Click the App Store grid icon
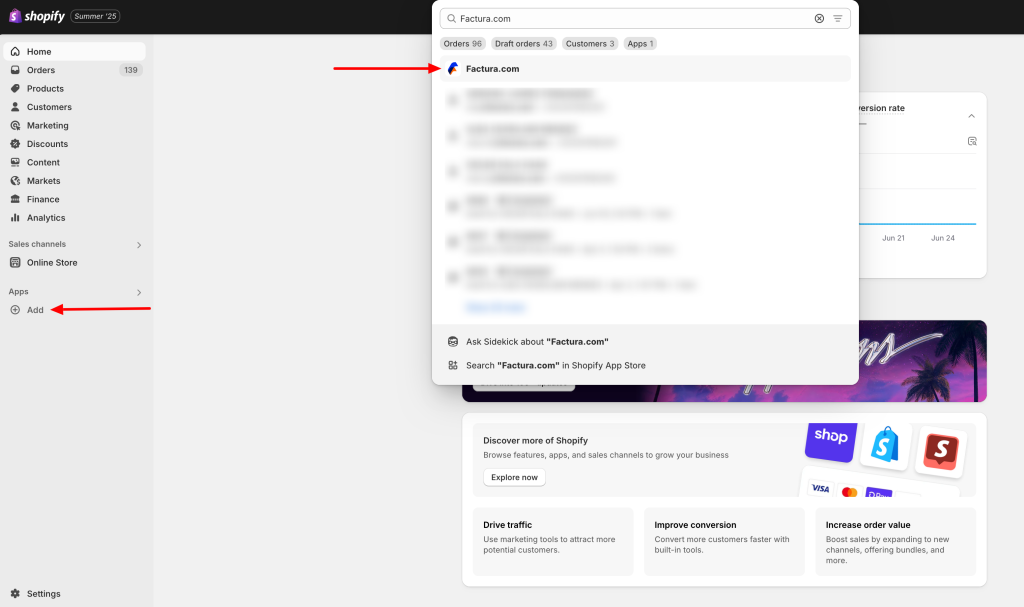Viewport: 1024px width, 607px height. tap(453, 366)
